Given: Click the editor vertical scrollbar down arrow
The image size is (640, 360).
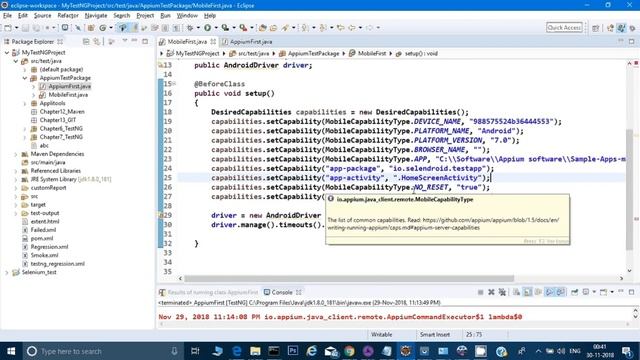Looking at the screenshot, I should pyautogui.click(x=629, y=271).
